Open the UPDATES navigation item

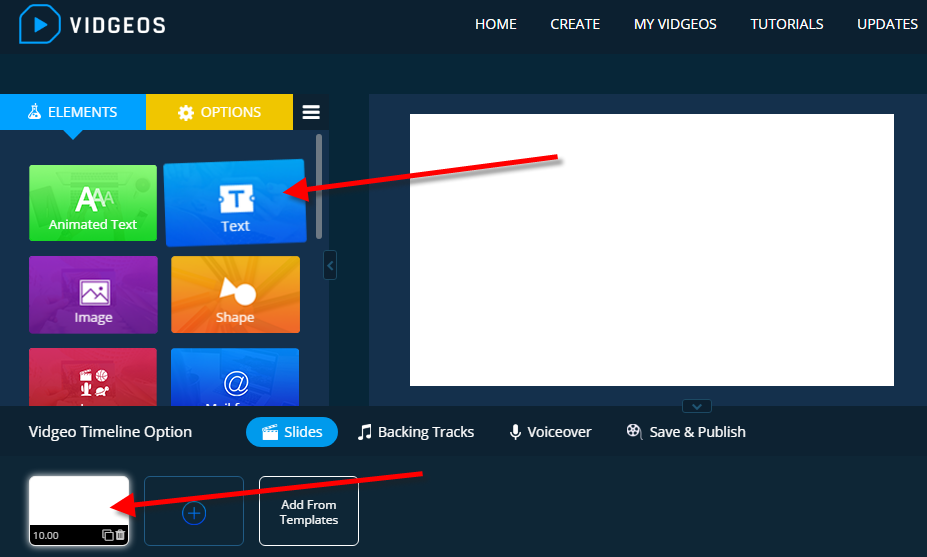[x=887, y=24]
